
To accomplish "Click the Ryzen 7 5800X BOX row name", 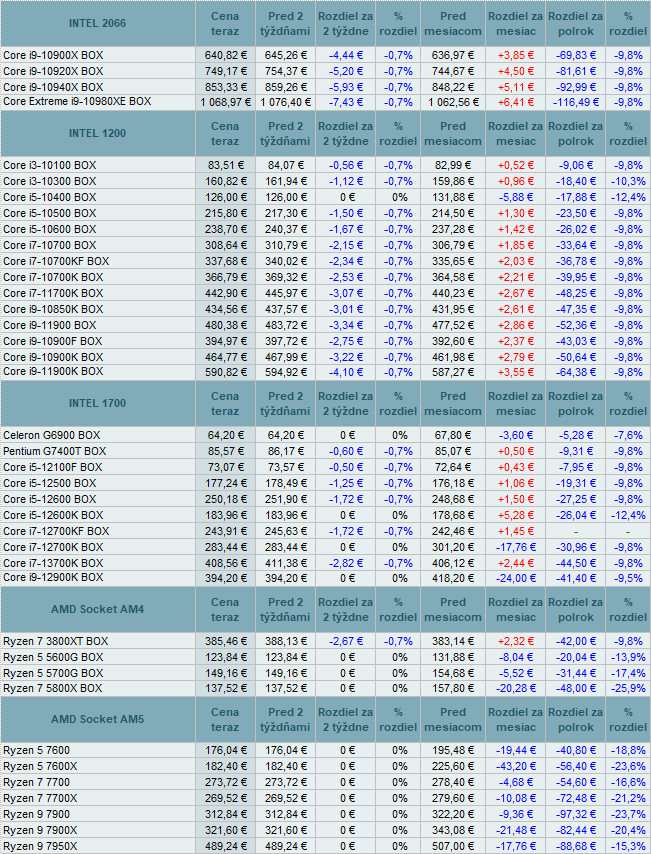I will [52, 688].
